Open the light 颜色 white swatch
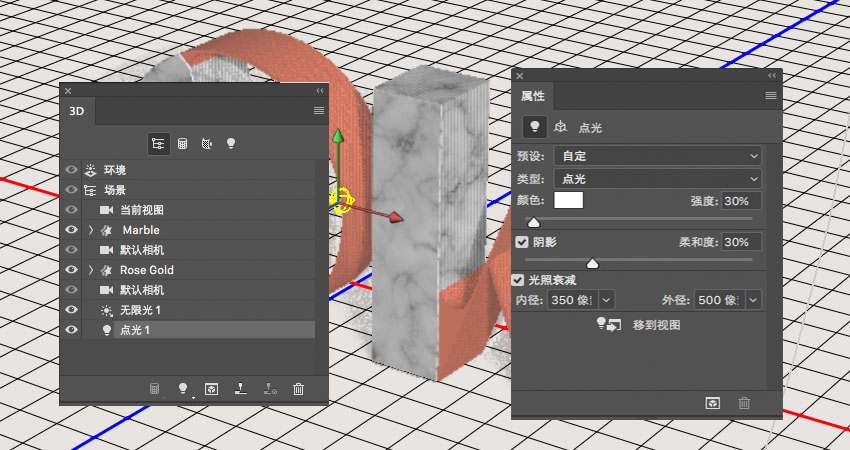This screenshot has width=850, height=450. pyautogui.click(x=569, y=201)
